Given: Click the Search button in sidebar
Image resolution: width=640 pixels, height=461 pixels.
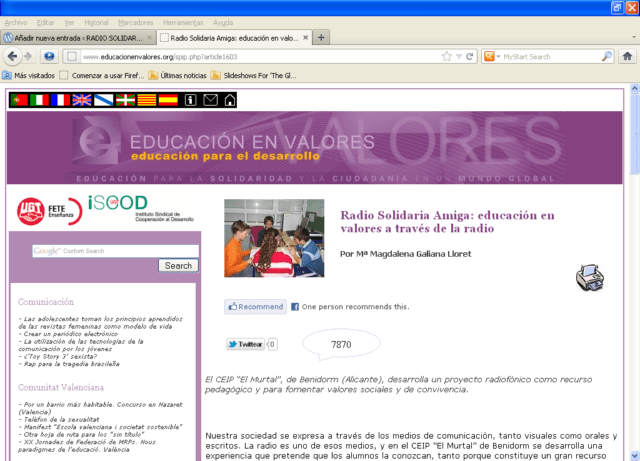Looking at the screenshot, I should [179, 265].
